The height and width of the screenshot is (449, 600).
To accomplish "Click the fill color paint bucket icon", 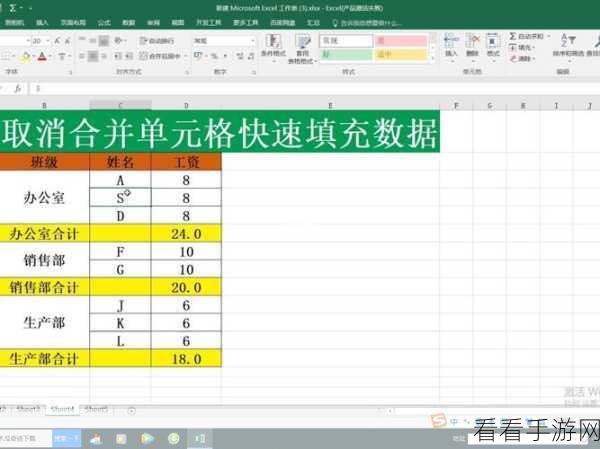I will 26,57.
